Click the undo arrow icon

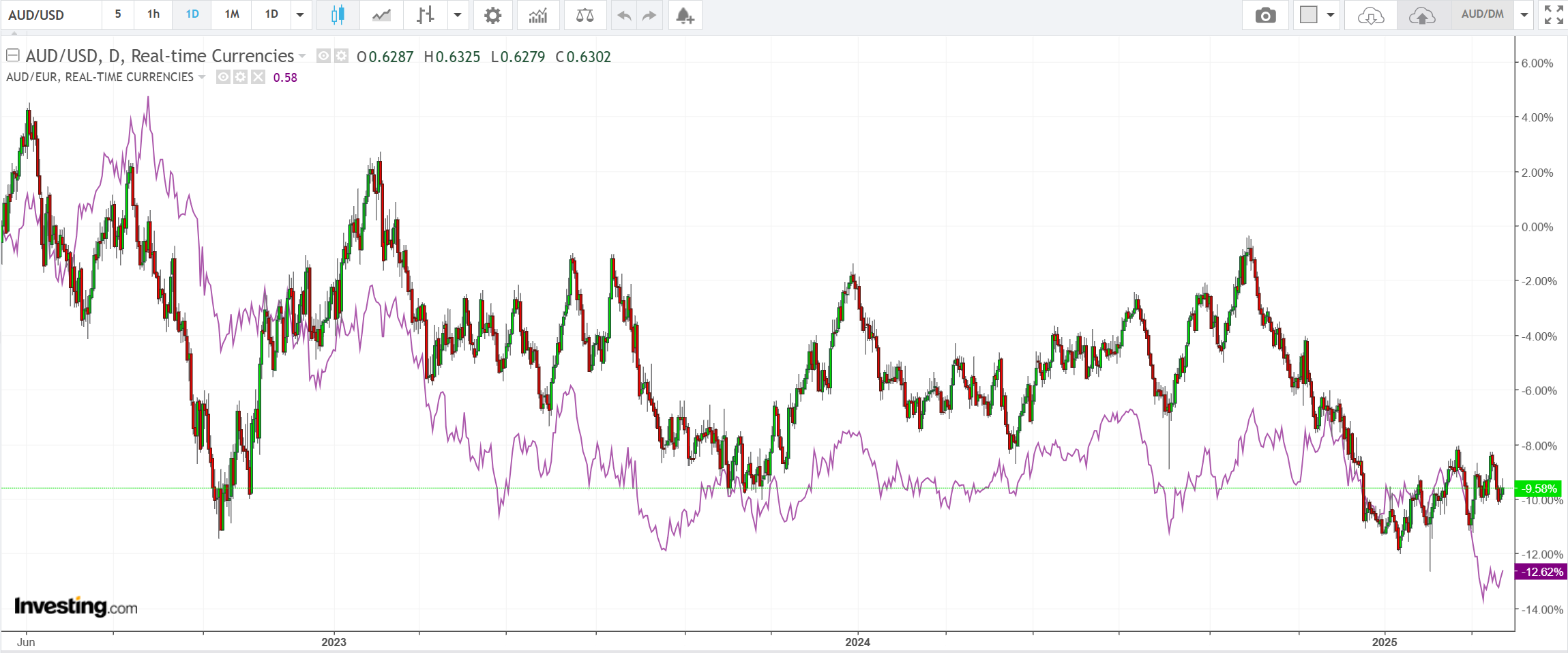pos(623,15)
